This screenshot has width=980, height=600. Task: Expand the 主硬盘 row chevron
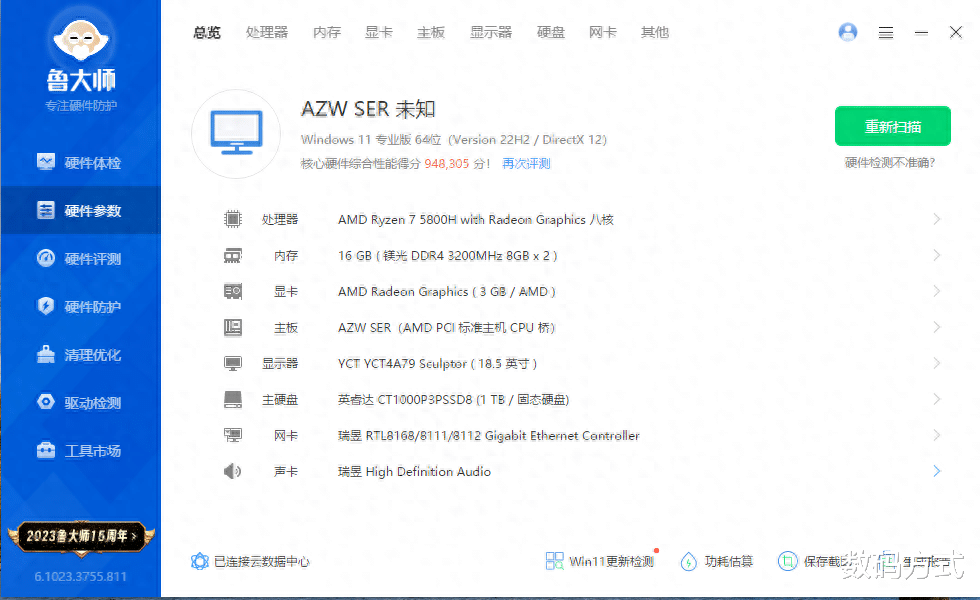936,399
